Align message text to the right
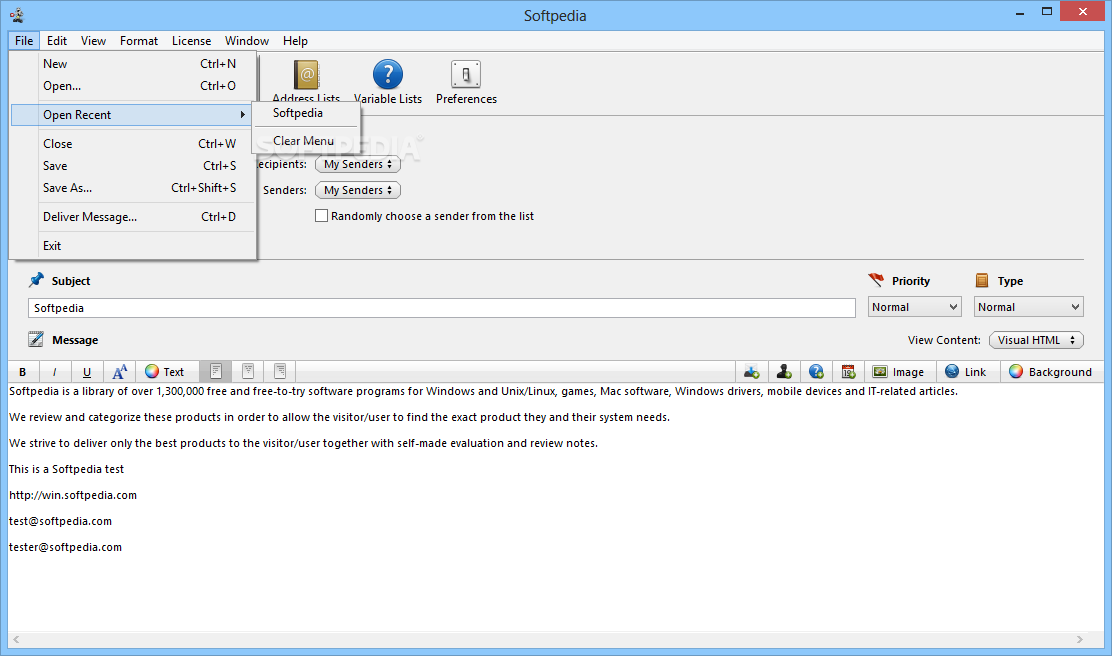The height and width of the screenshot is (656, 1112). (279, 372)
